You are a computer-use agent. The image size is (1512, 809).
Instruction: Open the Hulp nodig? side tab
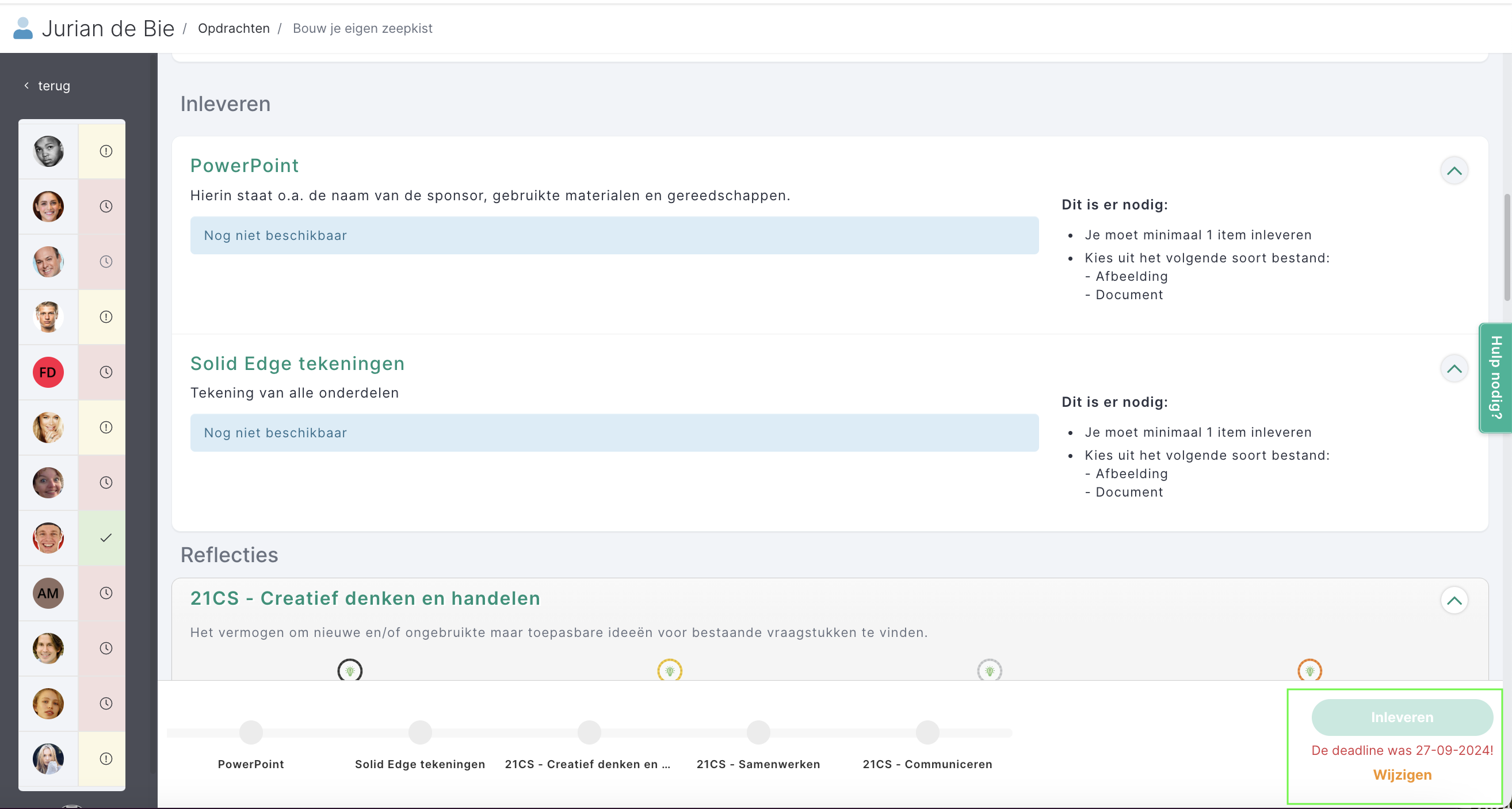1495,377
